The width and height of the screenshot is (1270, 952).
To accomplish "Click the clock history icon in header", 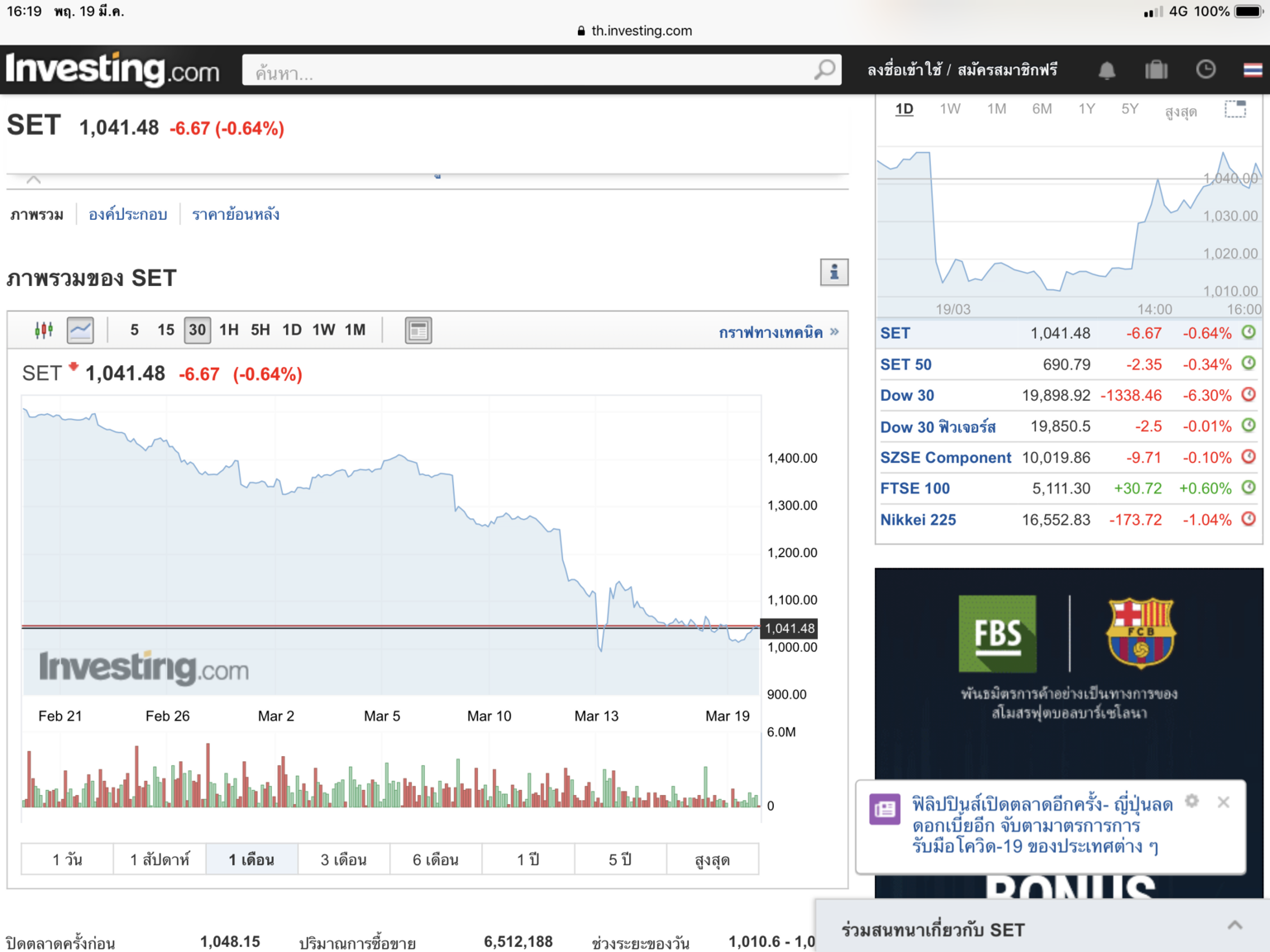I will pos(1206,70).
